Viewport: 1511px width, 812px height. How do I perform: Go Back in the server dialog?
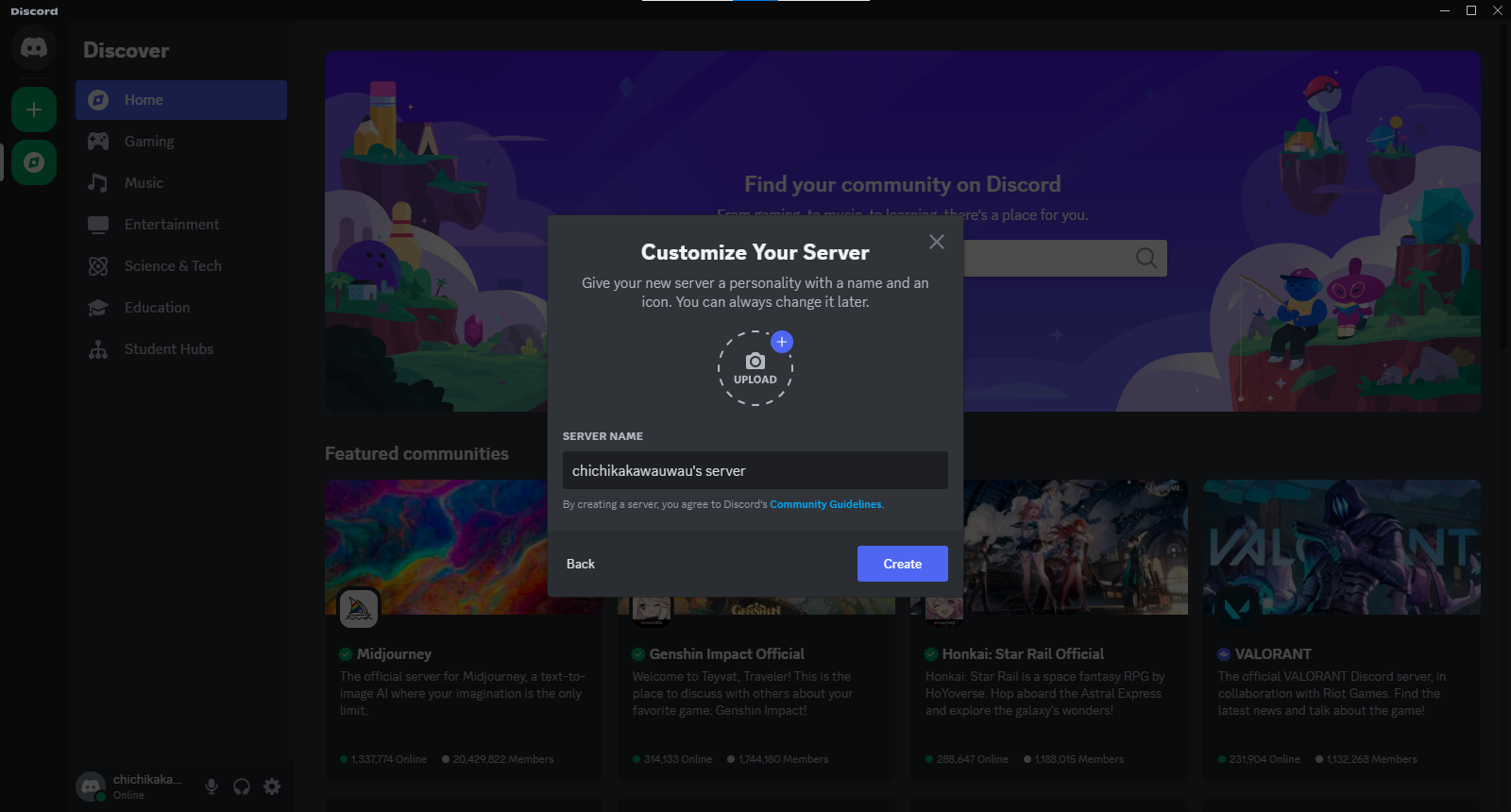point(581,564)
